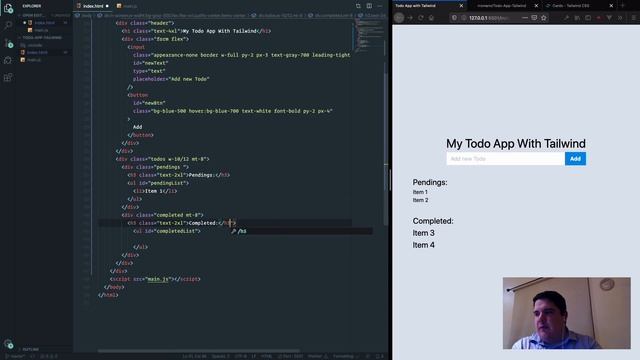Click the /h3 autocomplete suggestion
The width and height of the screenshot is (640, 360).
click(x=301, y=231)
